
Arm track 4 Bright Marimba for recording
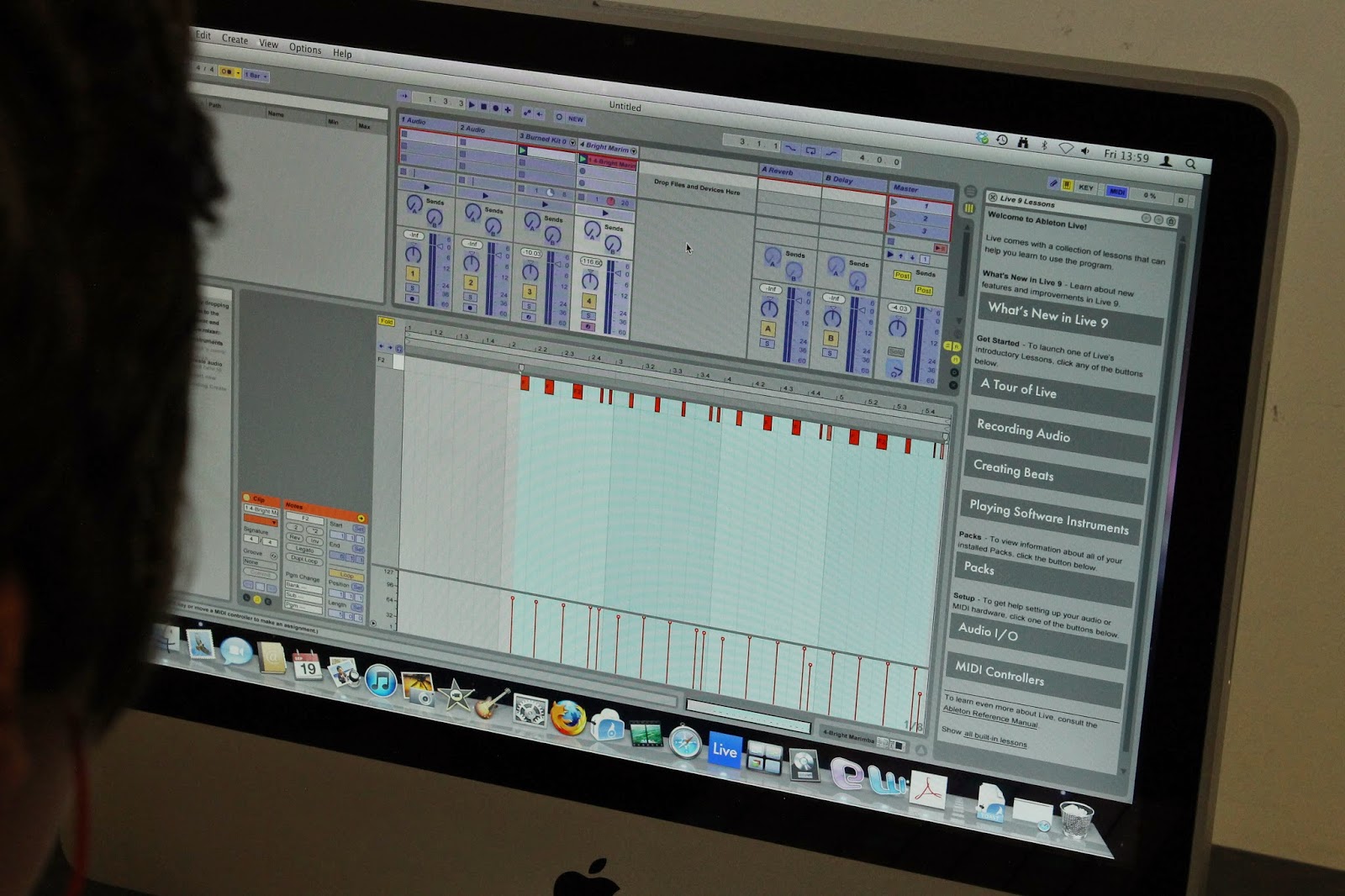[x=588, y=326]
